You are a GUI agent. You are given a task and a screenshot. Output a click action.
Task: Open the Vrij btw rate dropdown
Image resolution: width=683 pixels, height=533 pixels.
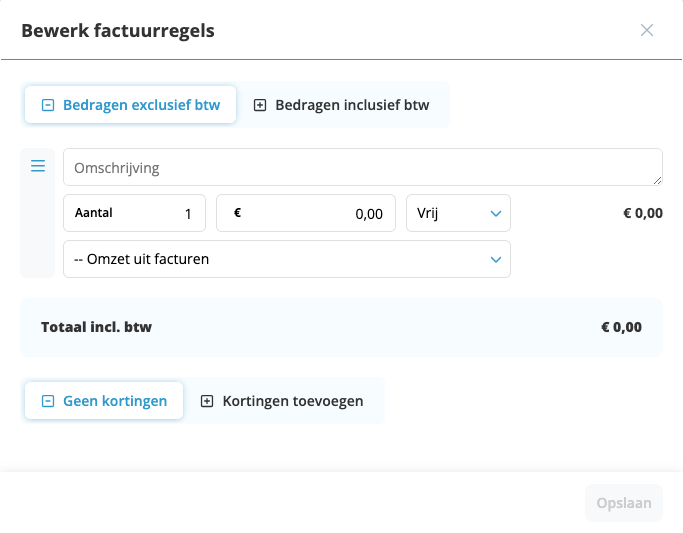(458, 213)
